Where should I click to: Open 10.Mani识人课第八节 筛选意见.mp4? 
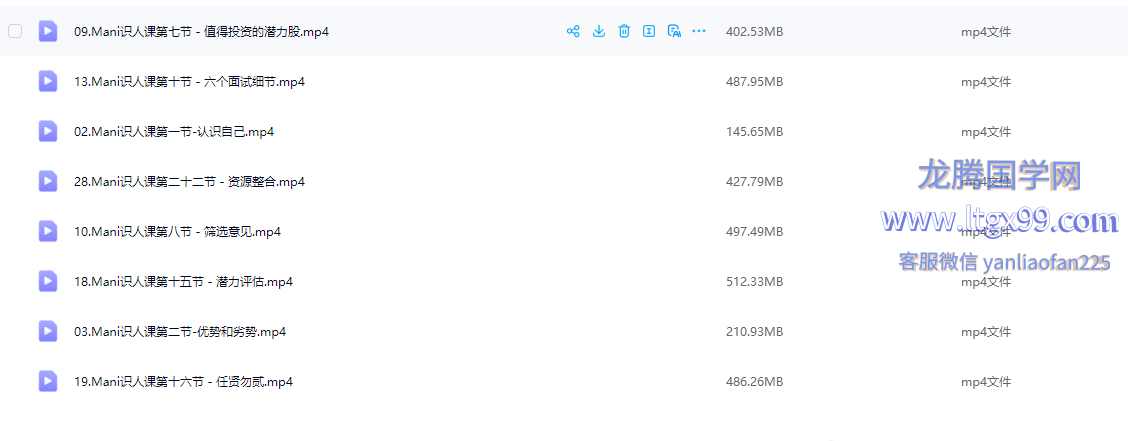(177, 232)
